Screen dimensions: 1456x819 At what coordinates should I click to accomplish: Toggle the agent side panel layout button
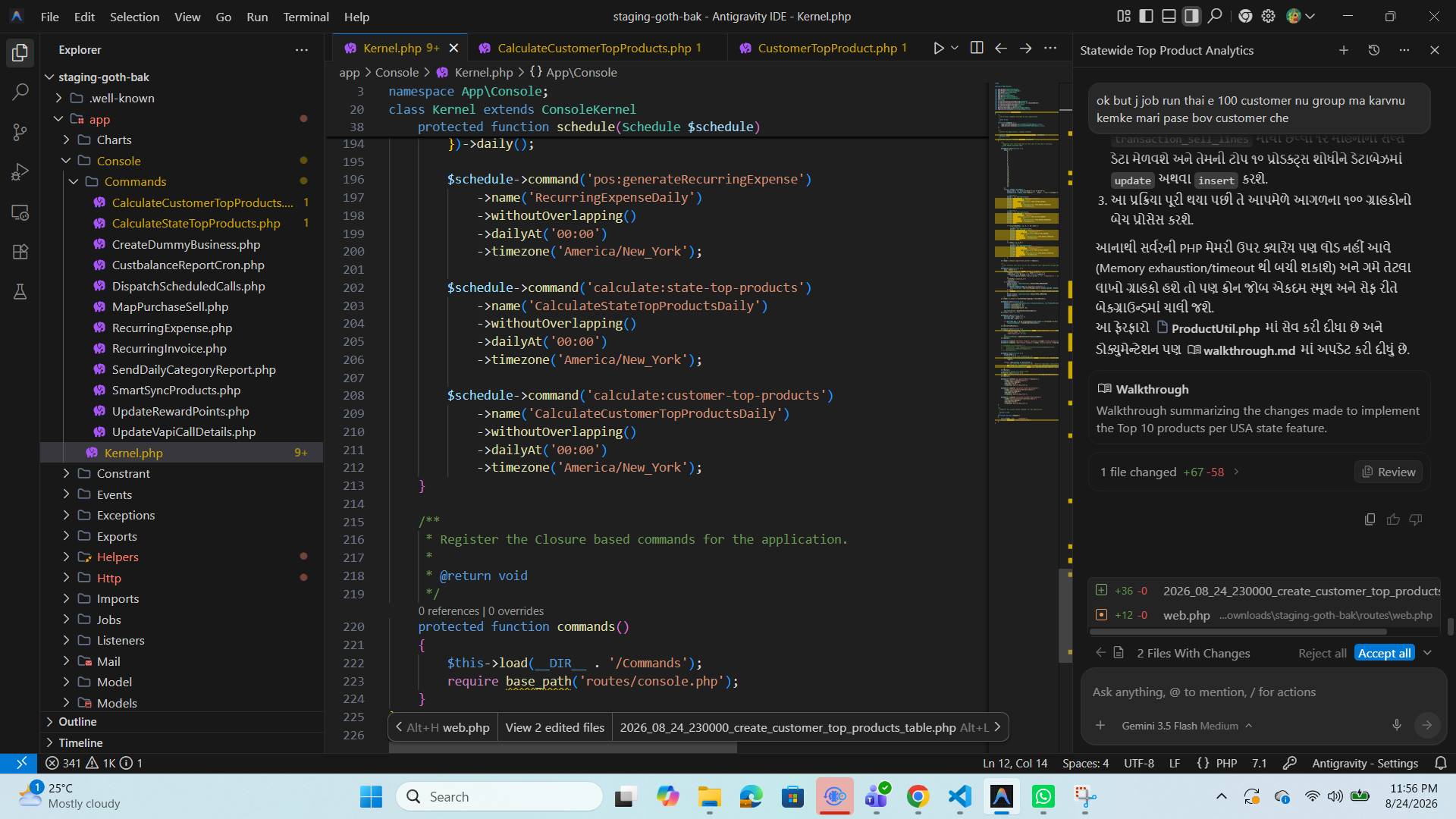pos(1192,16)
